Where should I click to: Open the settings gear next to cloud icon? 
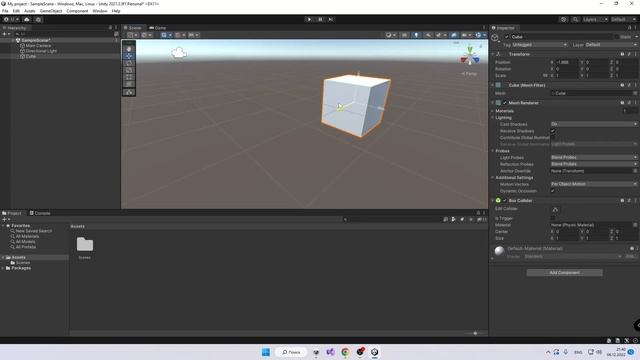pos(38,19)
